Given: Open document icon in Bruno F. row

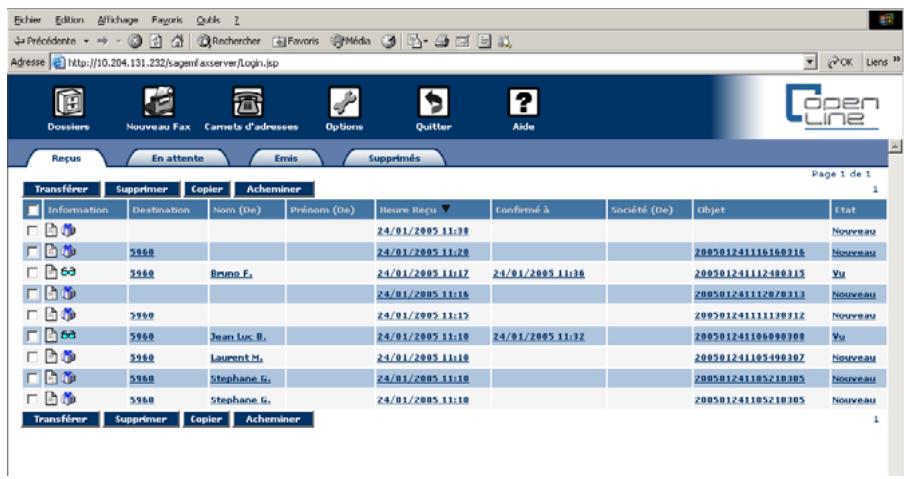Looking at the screenshot, I should tap(51, 272).
